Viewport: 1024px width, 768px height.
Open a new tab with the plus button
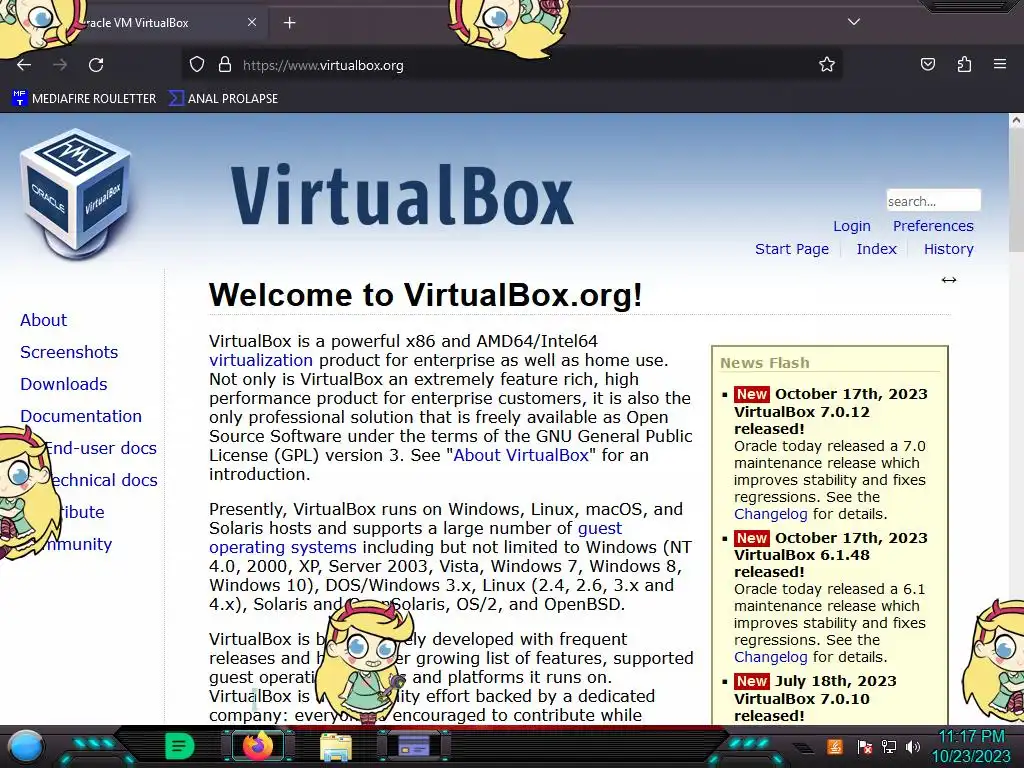pyautogui.click(x=289, y=23)
